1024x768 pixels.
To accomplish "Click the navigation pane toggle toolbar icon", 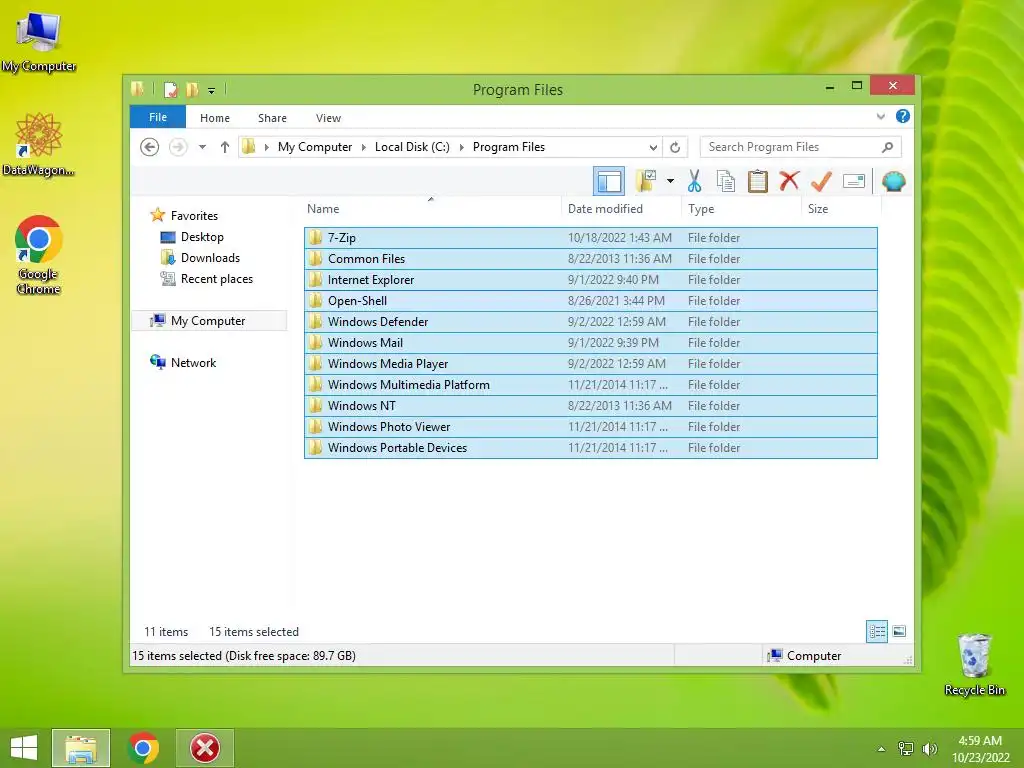I will pyautogui.click(x=609, y=181).
